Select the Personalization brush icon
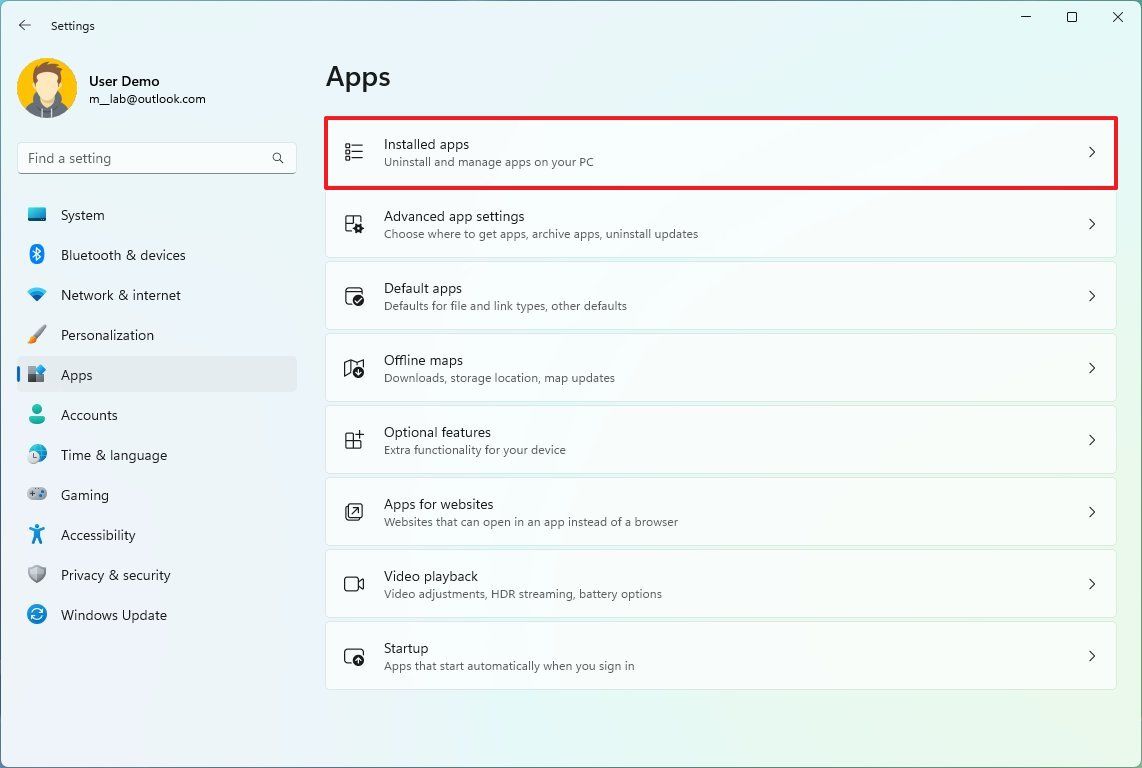Image resolution: width=1142 pixels, height=768 pixels. 37,335
